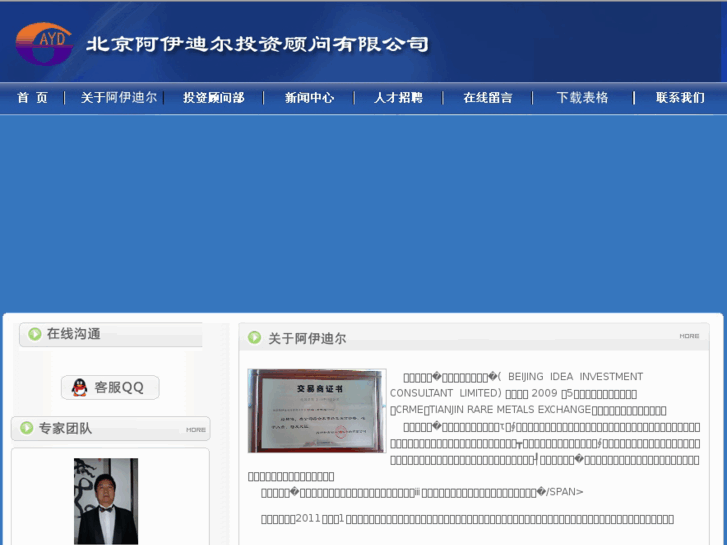Screen dimensions: 727x545
Task: Click the 专家团队 section heading
Action: (65, 428)
